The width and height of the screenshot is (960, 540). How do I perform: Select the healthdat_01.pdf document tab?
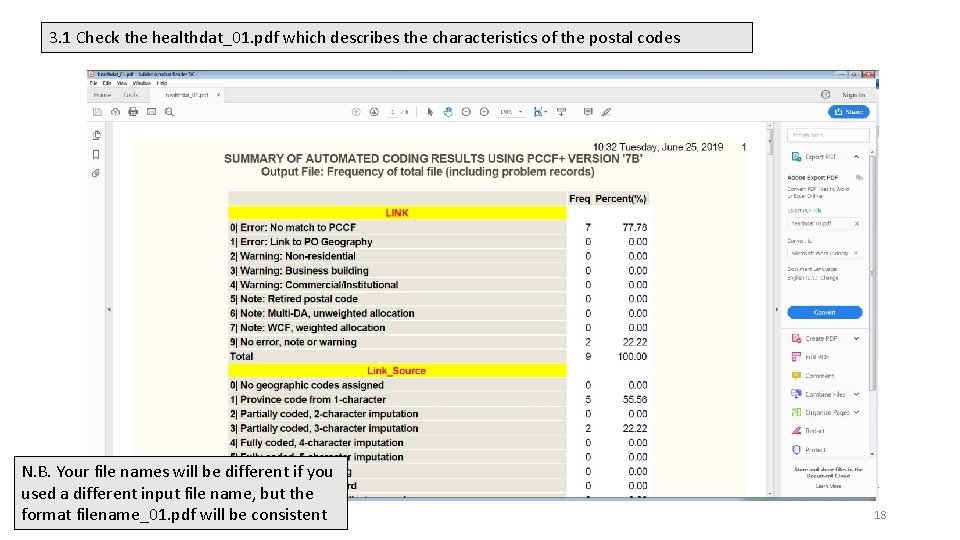[x=186, y=95]
